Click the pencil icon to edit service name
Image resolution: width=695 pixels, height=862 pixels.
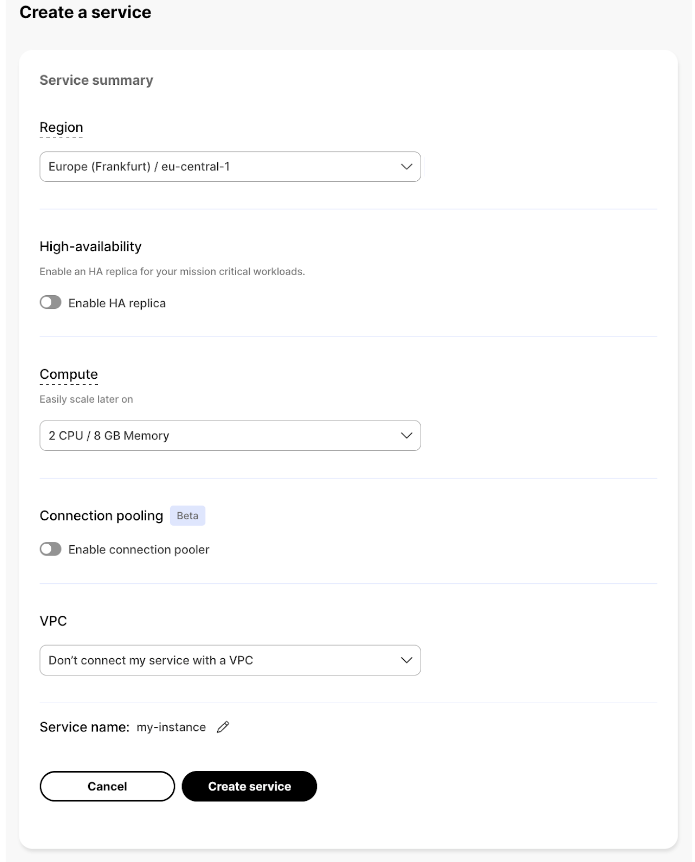(223, 728)
